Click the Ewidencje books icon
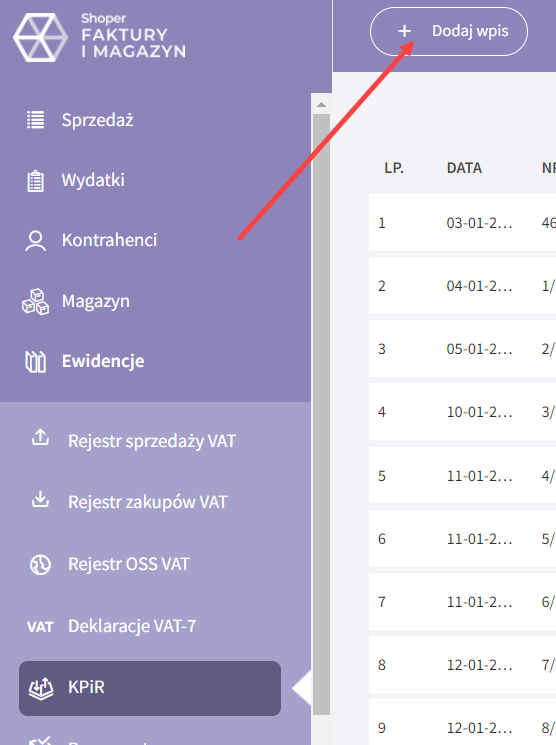The height and width of the screenshot is (745, 556). (36, 362)
